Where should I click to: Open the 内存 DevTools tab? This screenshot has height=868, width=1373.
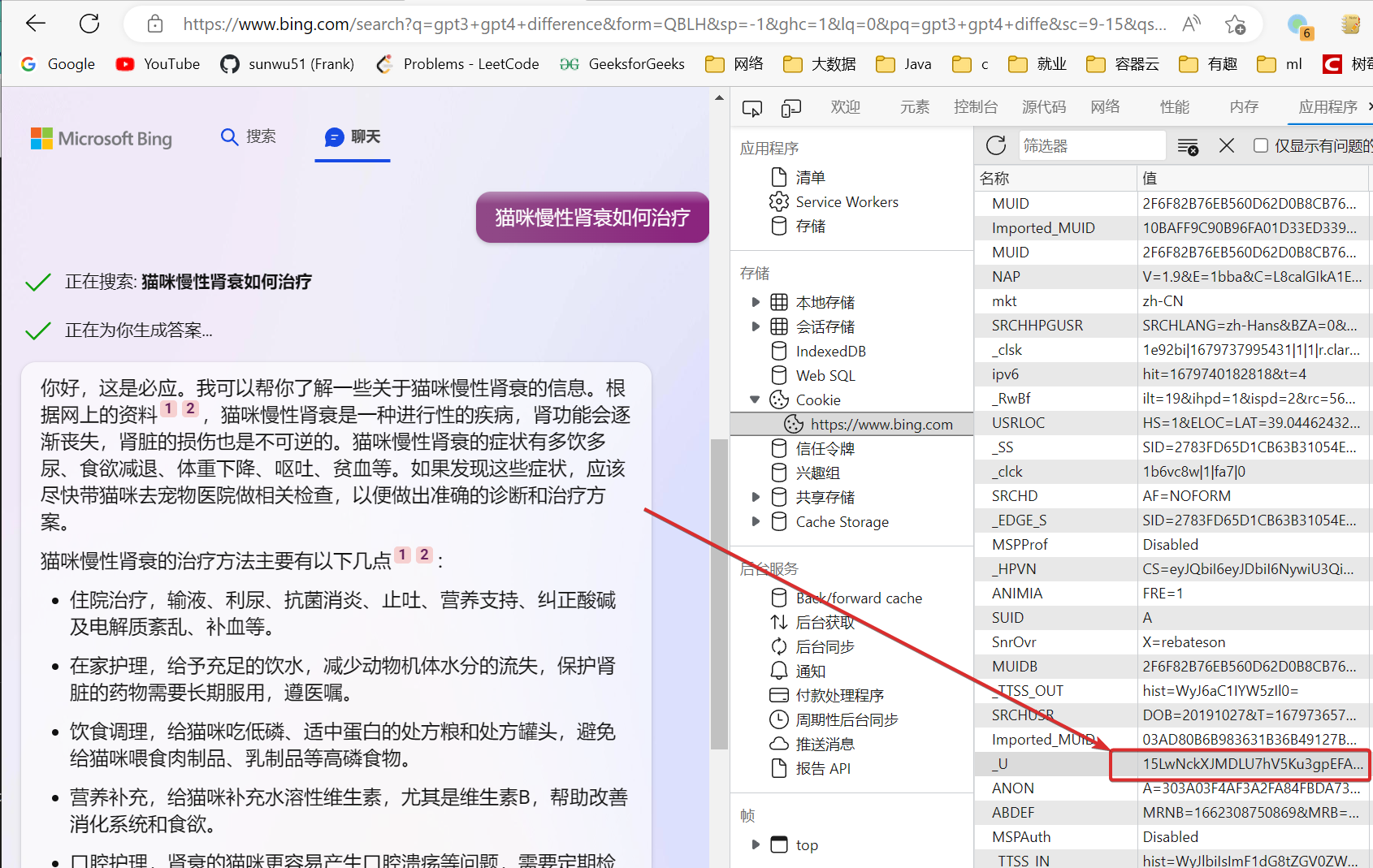tap(1244, 107)
